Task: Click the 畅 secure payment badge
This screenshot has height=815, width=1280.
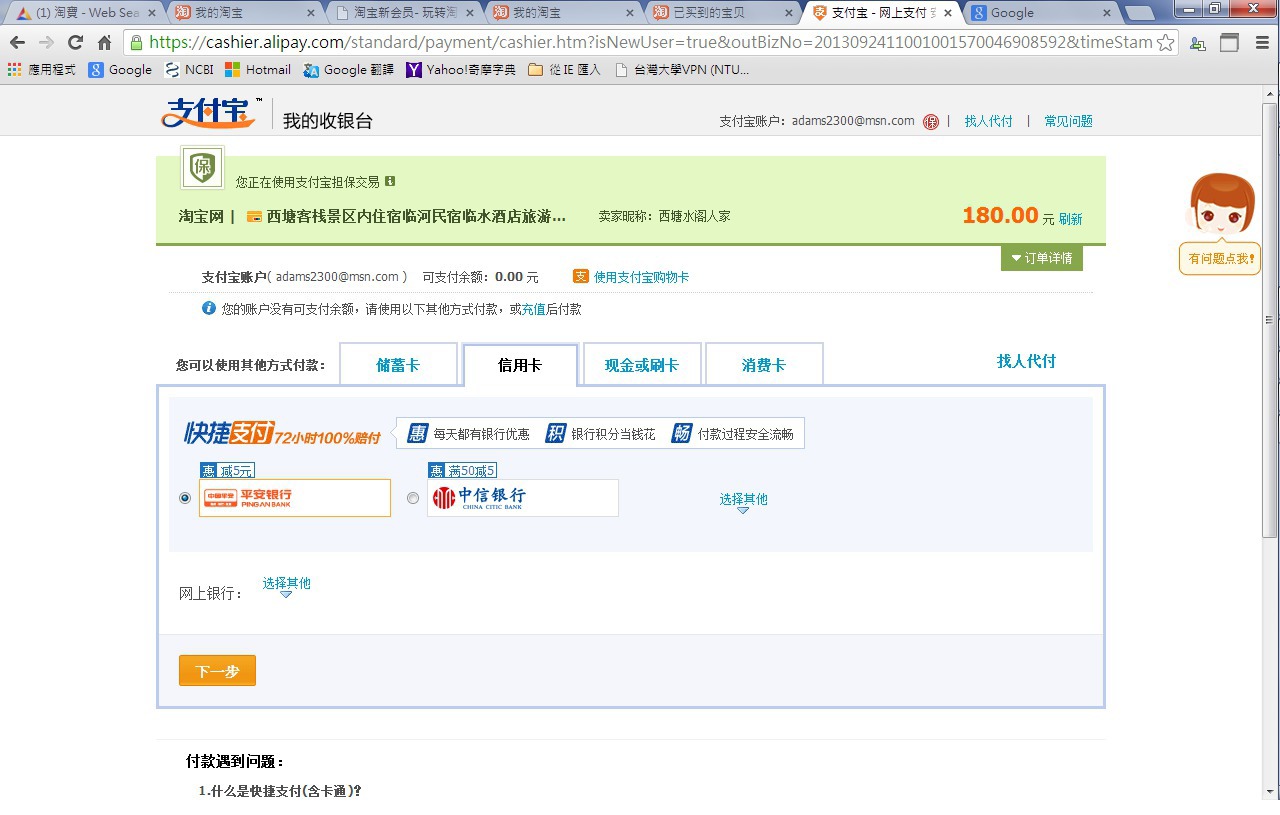Action: point(682,433)
